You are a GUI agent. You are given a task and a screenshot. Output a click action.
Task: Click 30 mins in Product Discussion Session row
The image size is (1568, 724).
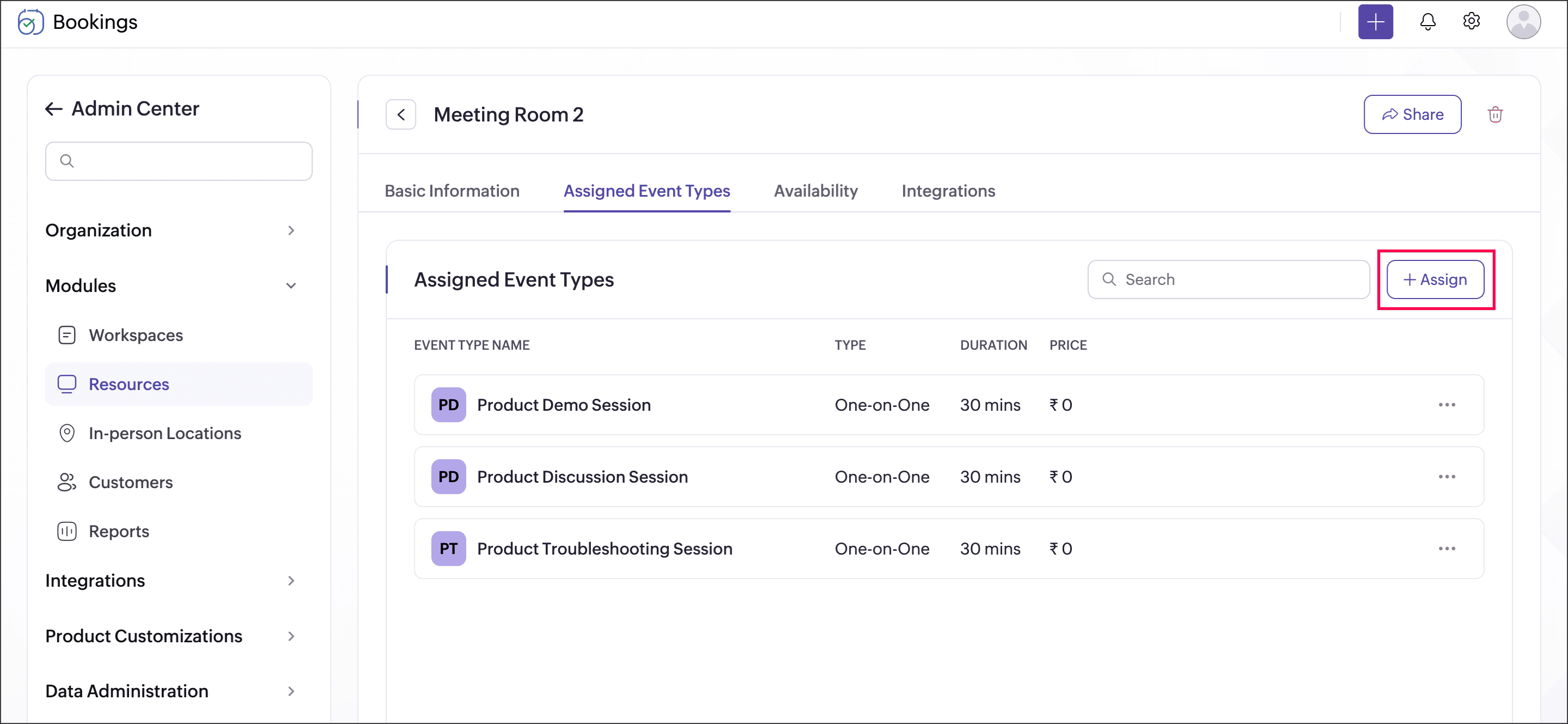click(990, 477)
